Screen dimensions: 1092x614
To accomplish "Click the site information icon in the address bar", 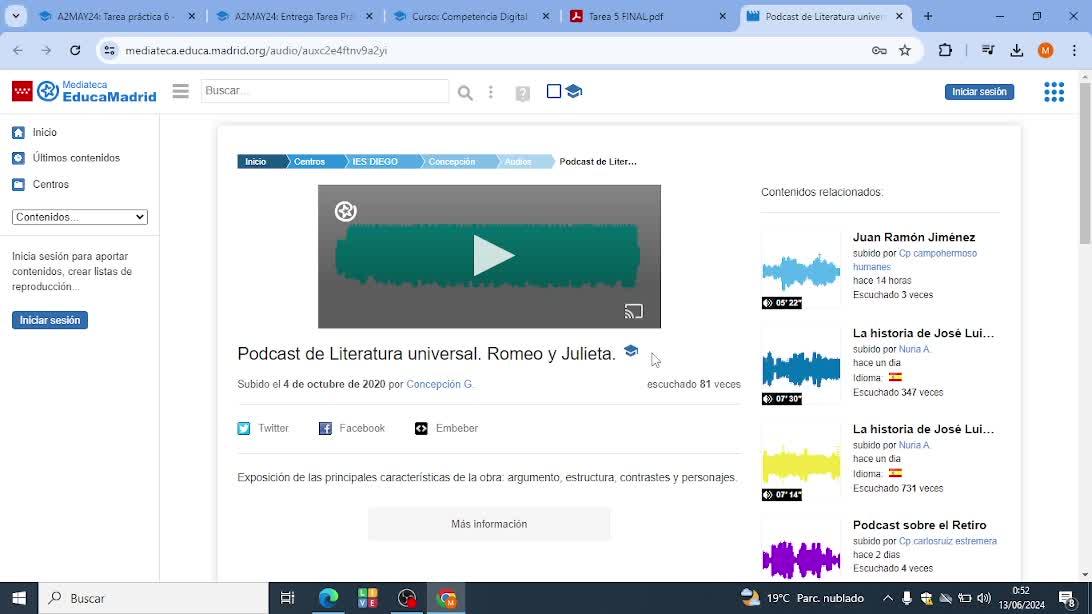I will (109, 50).
